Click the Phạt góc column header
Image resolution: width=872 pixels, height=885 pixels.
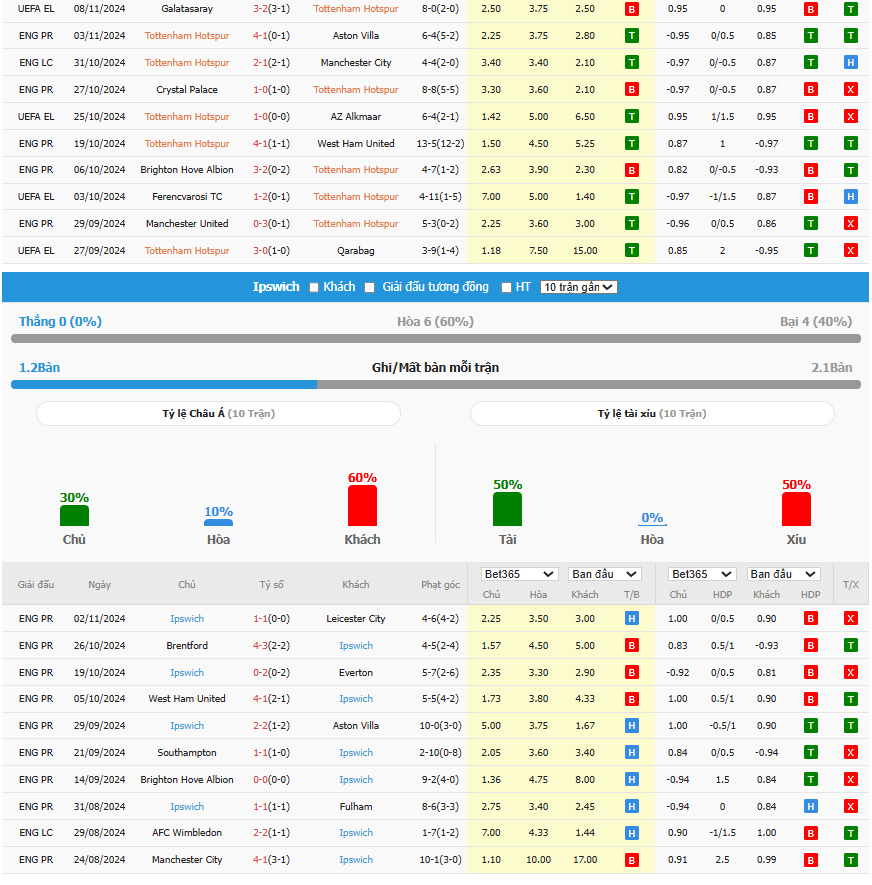[440, 585]
